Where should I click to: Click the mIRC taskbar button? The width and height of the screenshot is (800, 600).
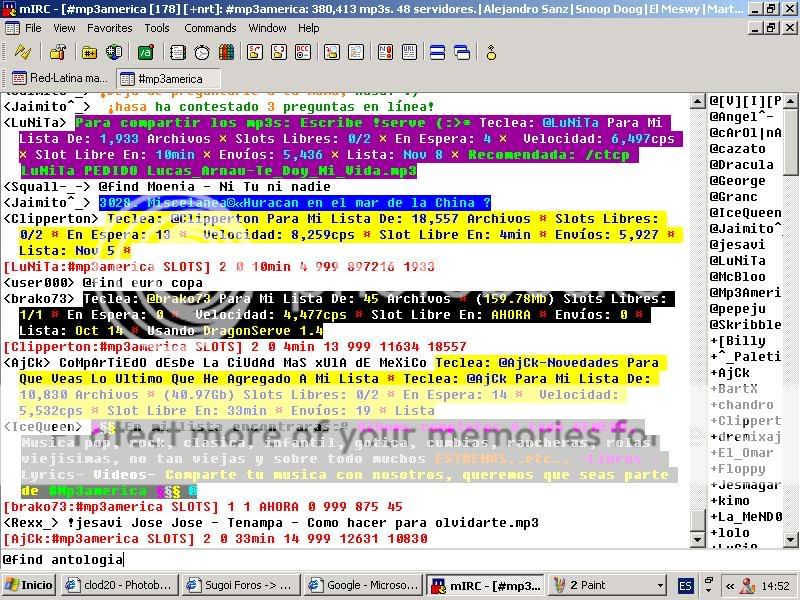pos(485,586)
